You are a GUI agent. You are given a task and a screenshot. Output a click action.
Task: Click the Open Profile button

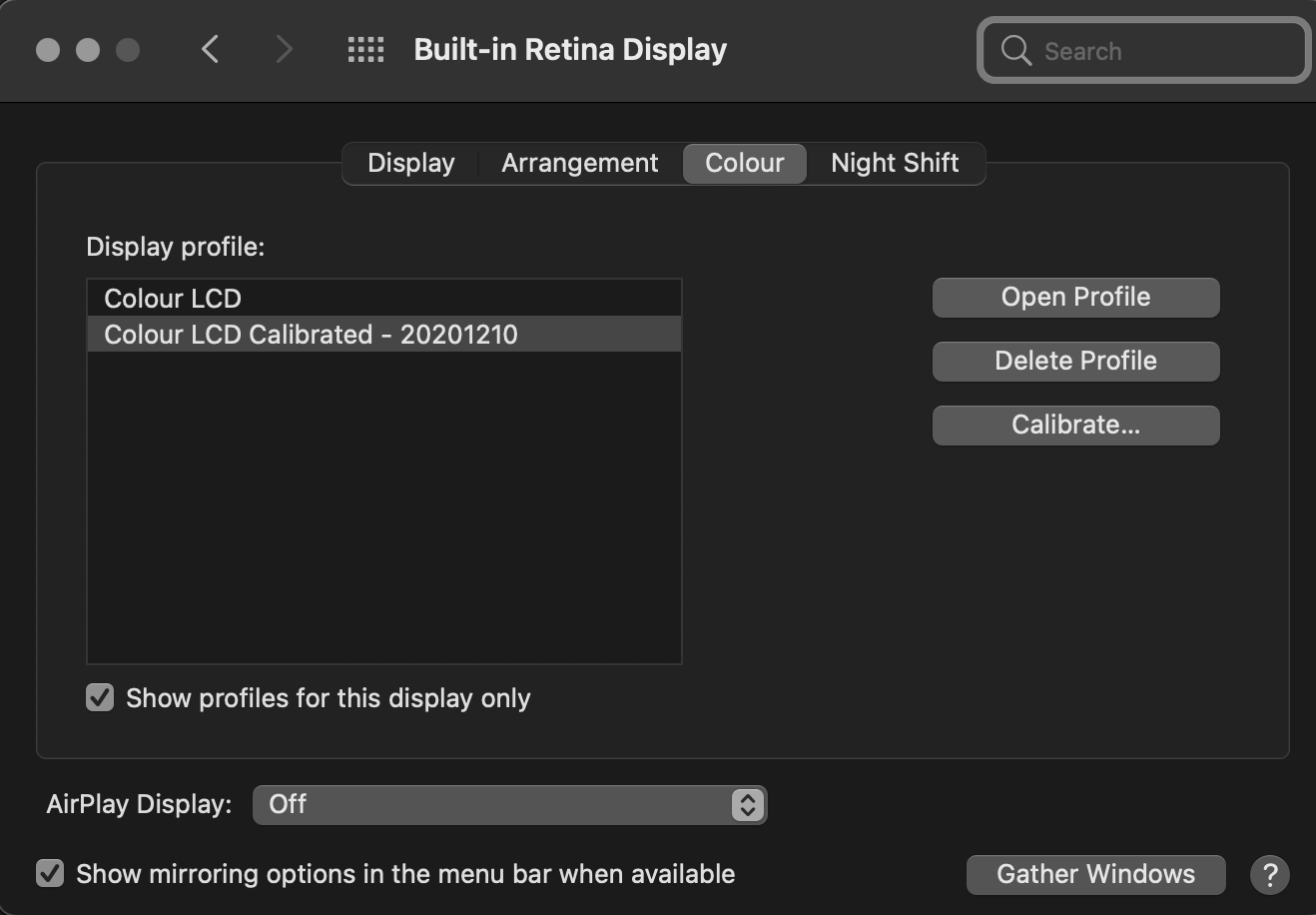coord(1075,298)
